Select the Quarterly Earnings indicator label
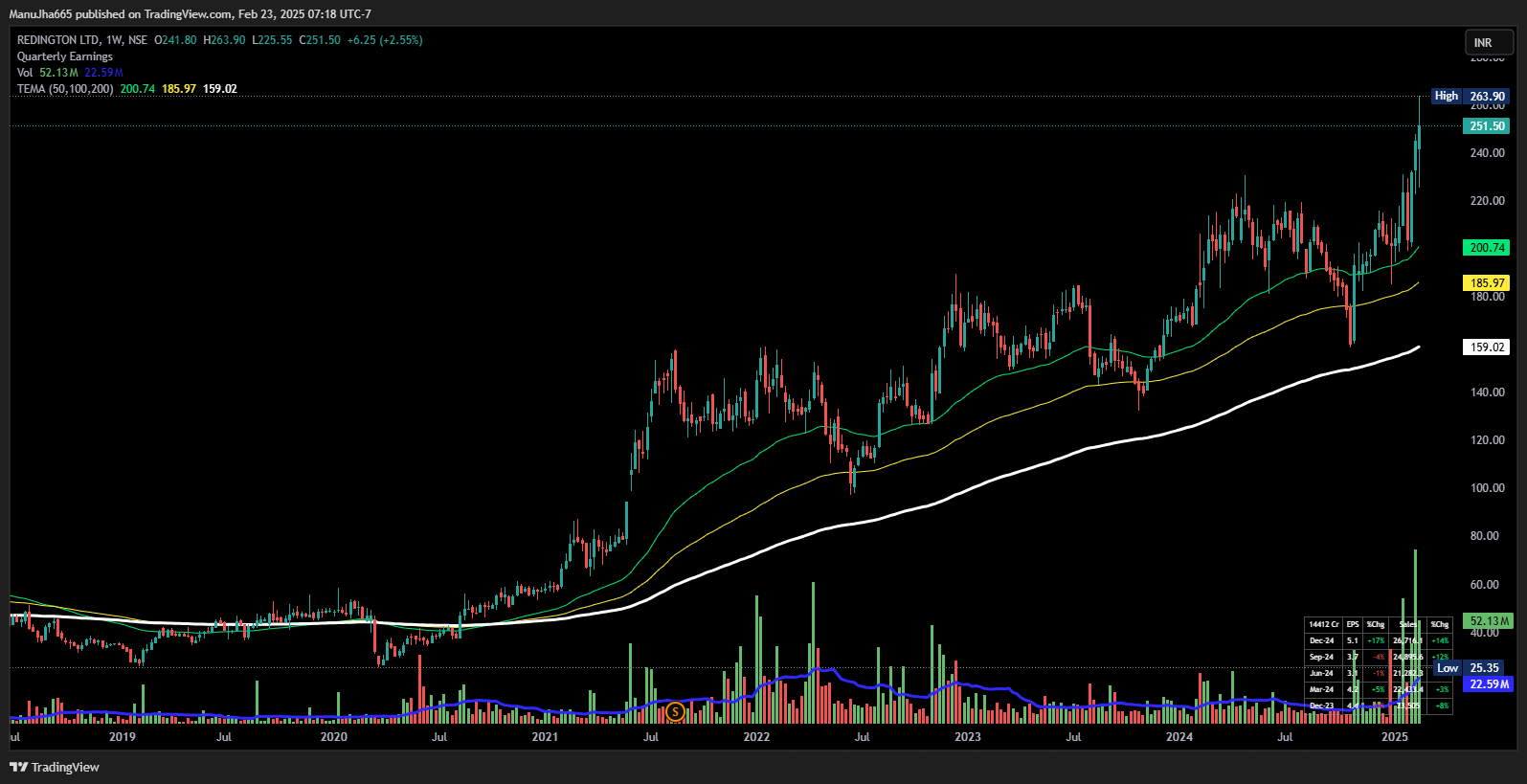The height and width of the screenshot is (784, 1527). [x=65, y=56]
